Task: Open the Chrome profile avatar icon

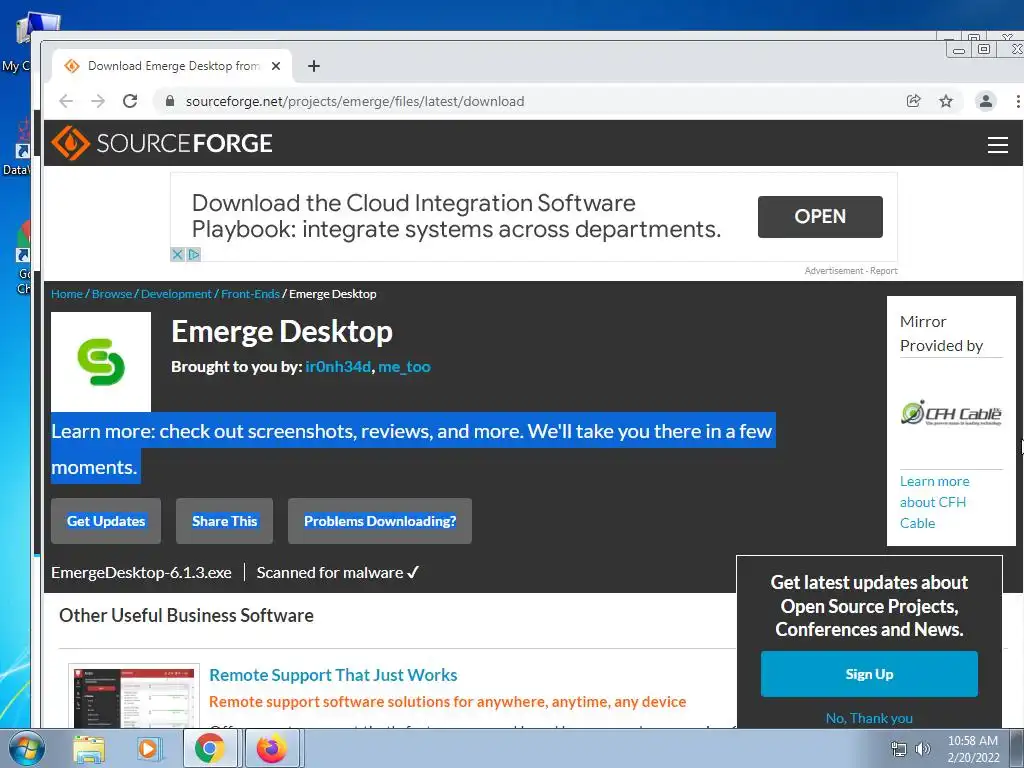Action: coord(985,101)
